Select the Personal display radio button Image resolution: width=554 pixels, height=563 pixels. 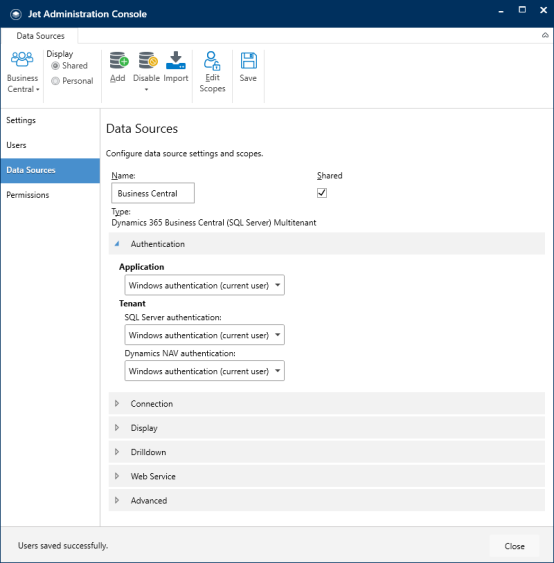[x=55, y=81]
